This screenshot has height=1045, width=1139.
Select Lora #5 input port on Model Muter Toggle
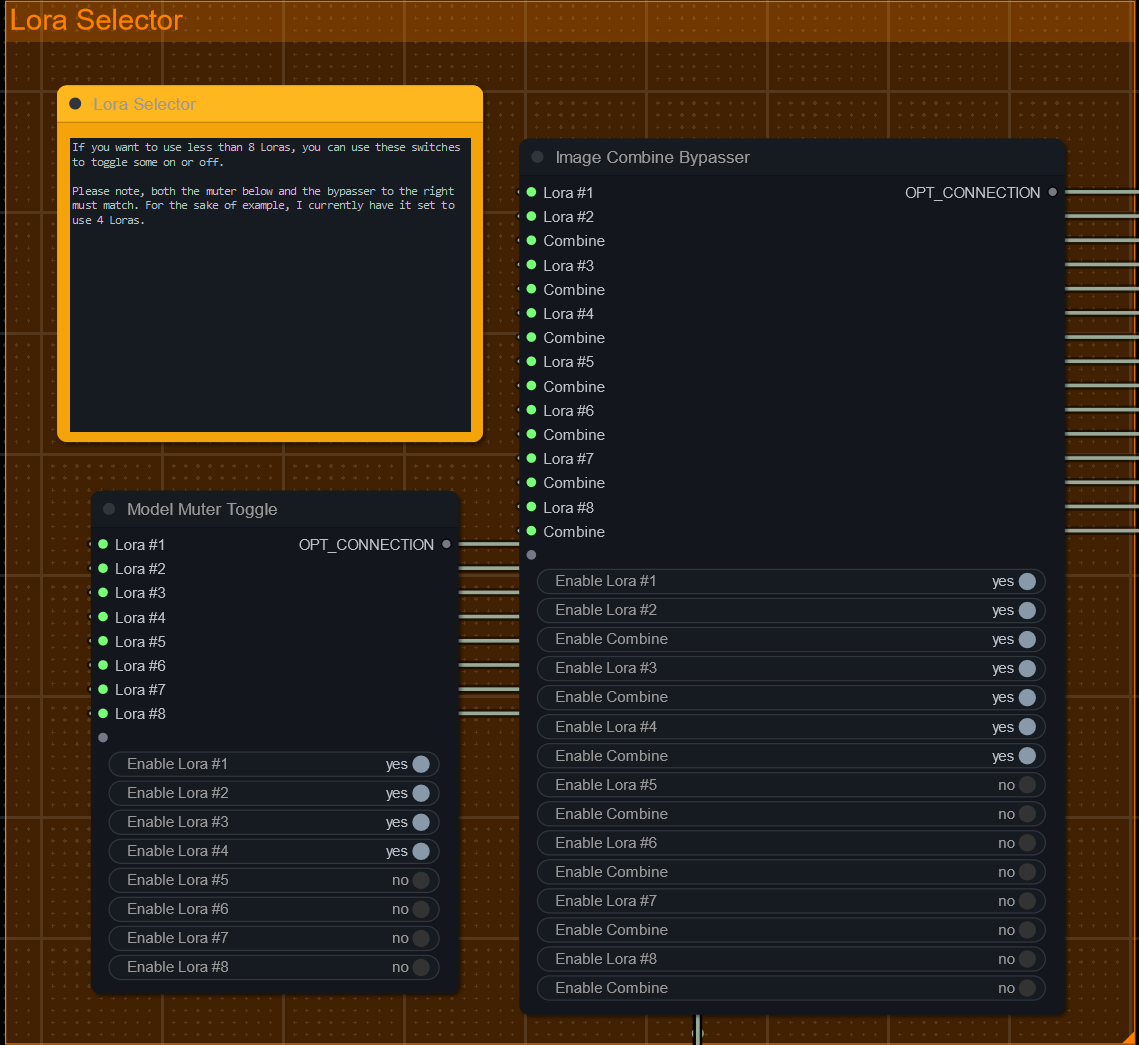103,641
